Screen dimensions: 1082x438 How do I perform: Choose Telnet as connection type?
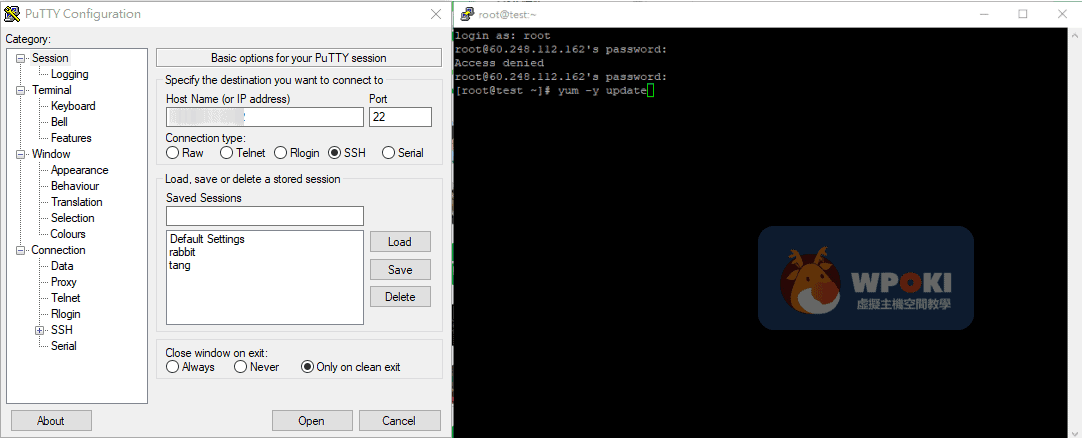tap(227, 153)
